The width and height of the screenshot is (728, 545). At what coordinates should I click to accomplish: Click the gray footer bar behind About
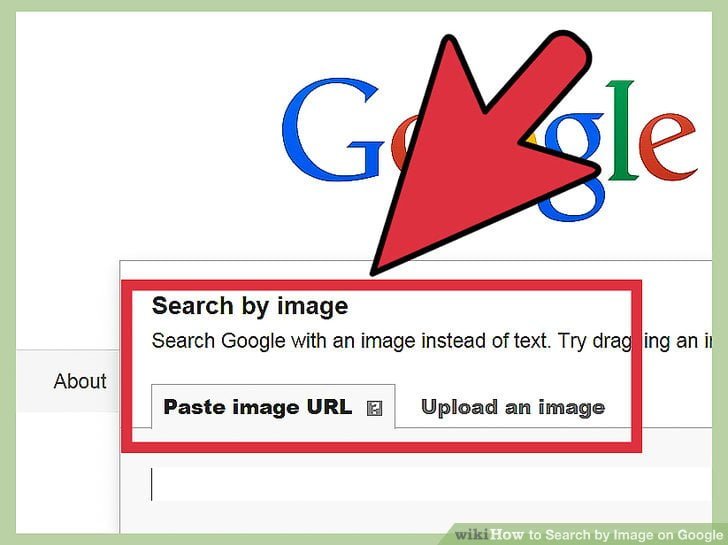point(68,381)
